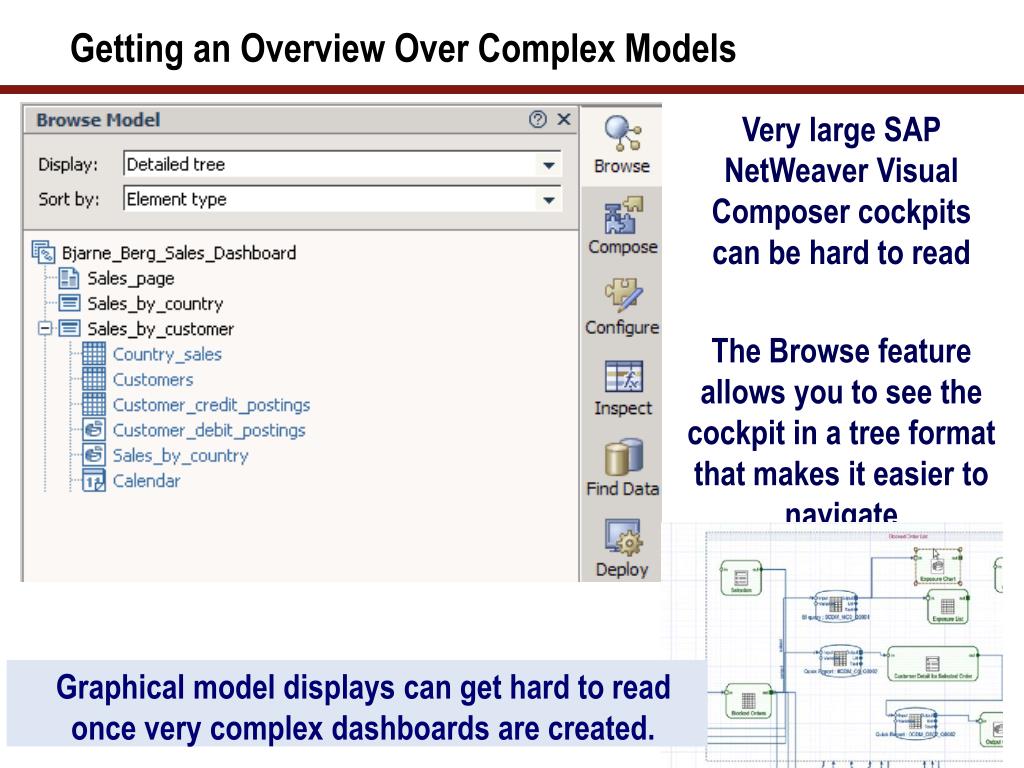1024x768 pixels.
Task: Open the Configure task panel icon
Action: coord(623,295)
